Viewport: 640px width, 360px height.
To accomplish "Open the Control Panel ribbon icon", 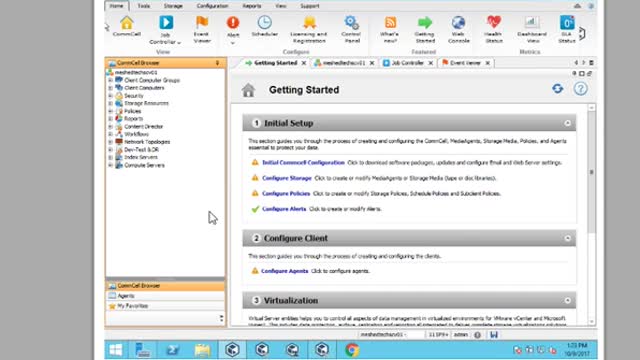I will pyautogui.click(x=351, y=29).
